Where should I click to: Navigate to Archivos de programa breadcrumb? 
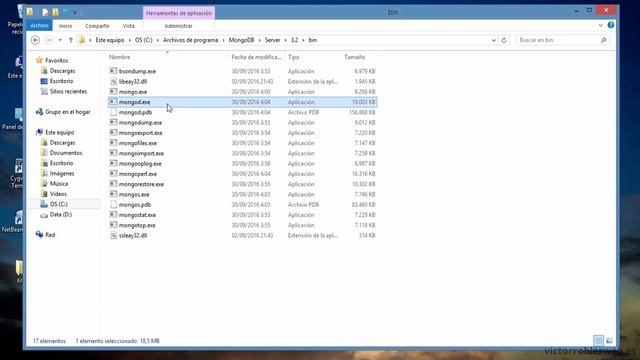coord(191,40)
